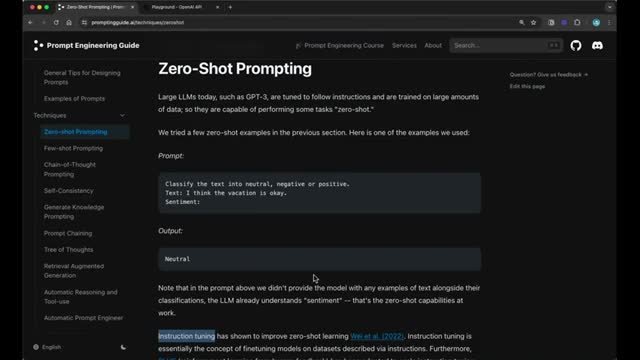Screen dimensions: 640x360
Task: Open Prompt Chaining in the sidebar
Action: point(68,233)
